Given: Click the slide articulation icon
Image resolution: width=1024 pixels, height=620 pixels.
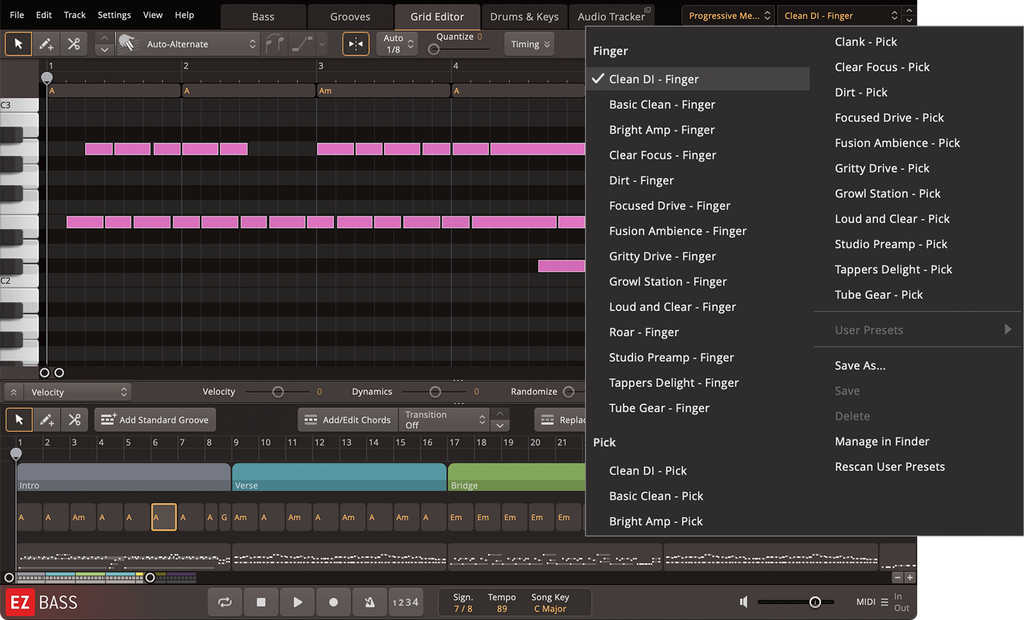Looking at the screenshot, I should point(302,44).
